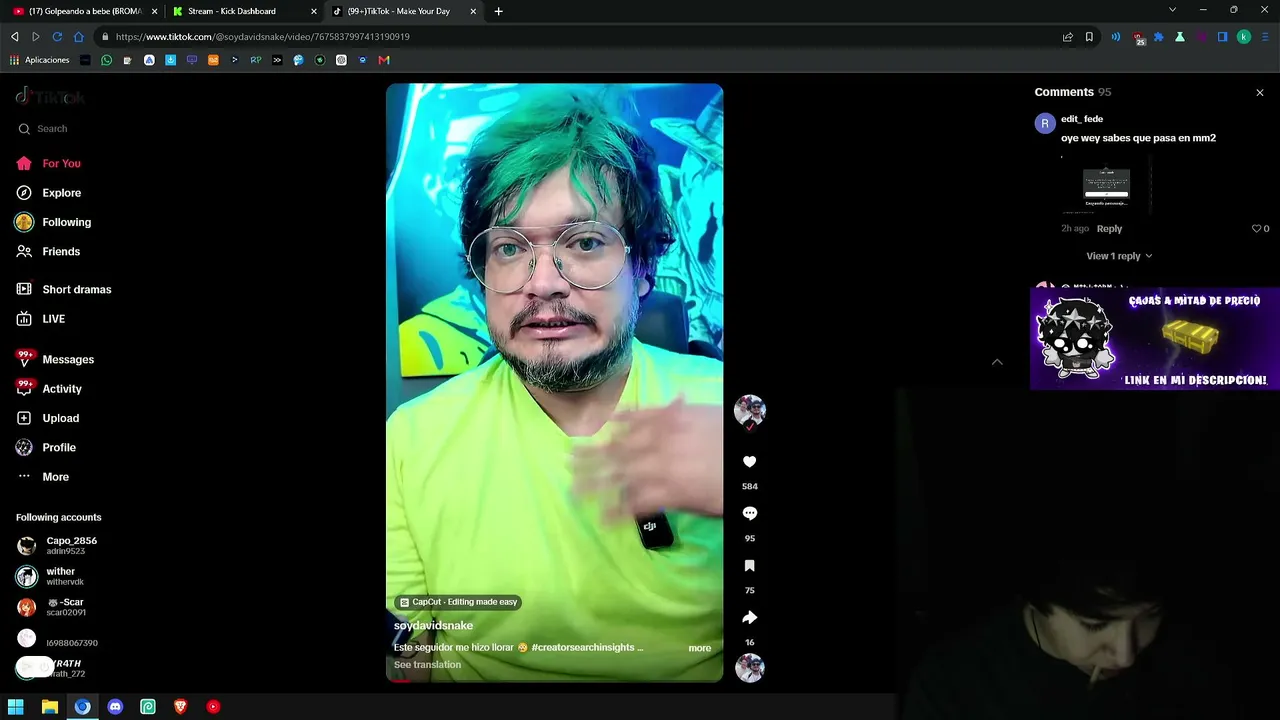Screen dimensions: 1280x720
Task: Select the TikTok - Make Your Day tab
Action: point(404,11)
